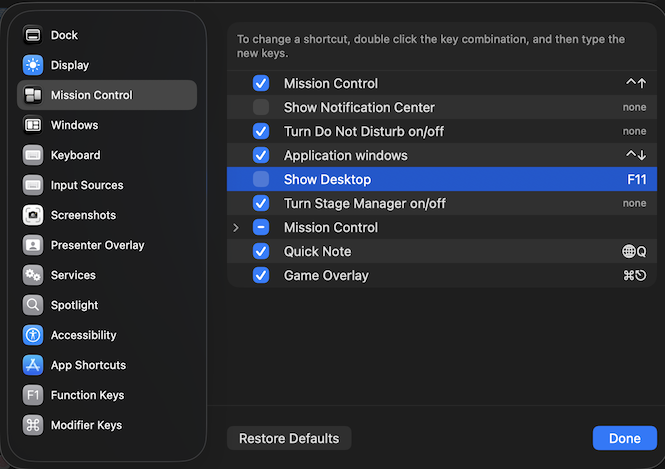Select the Display sun icon

(x=33, y=65)
